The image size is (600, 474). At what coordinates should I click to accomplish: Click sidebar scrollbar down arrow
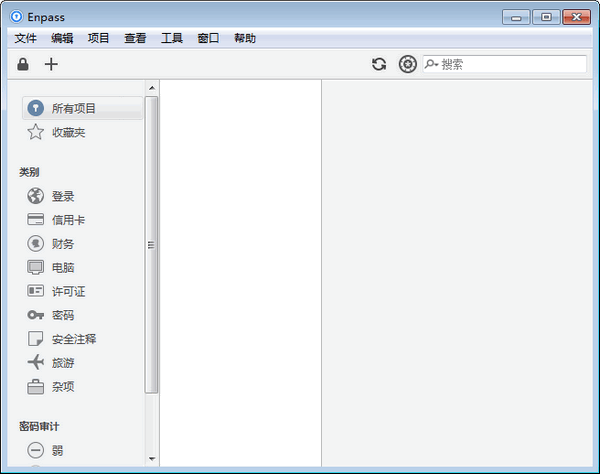tap(152, 458)
